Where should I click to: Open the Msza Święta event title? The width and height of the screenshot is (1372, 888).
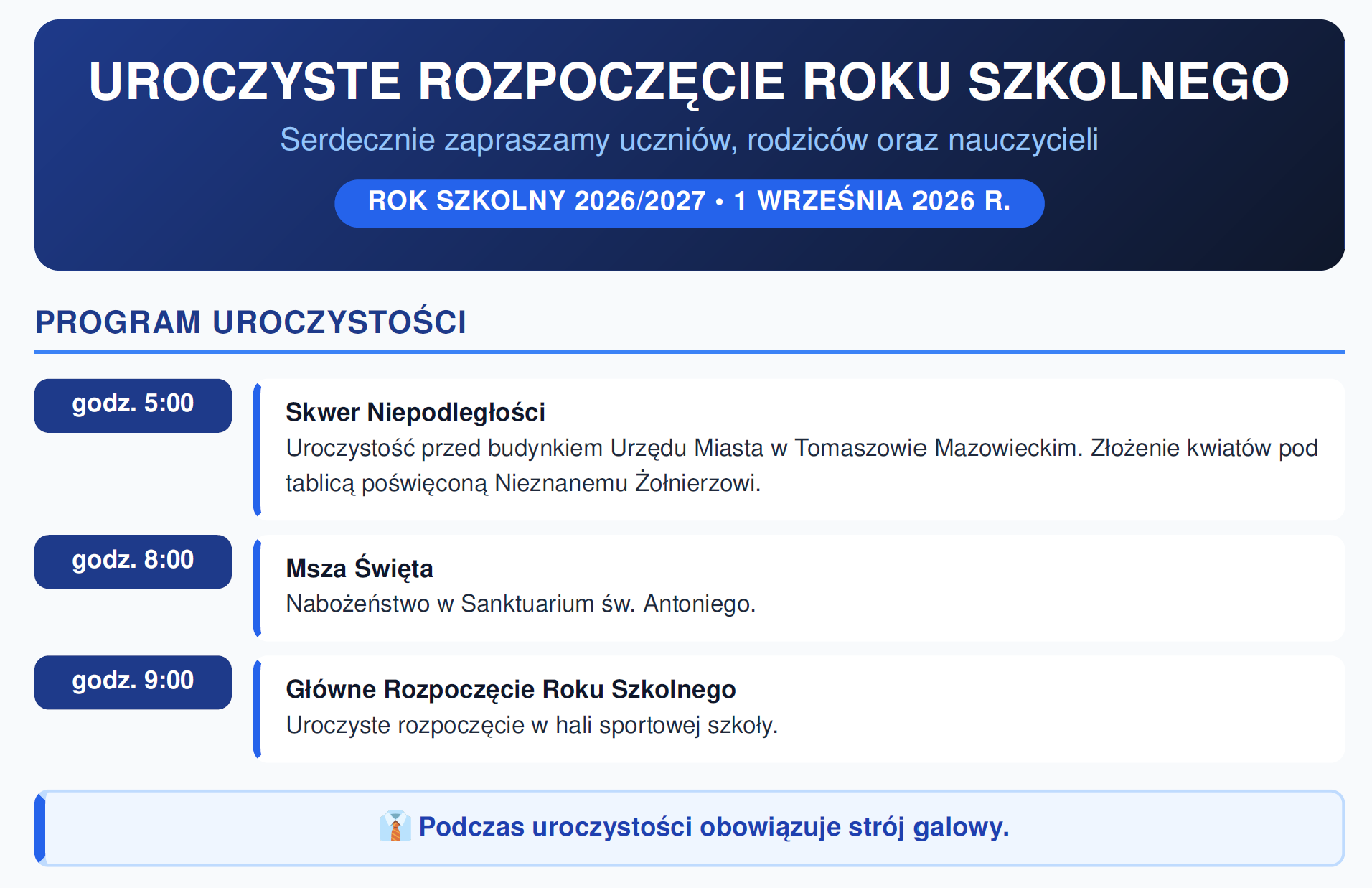coord(360,568)
